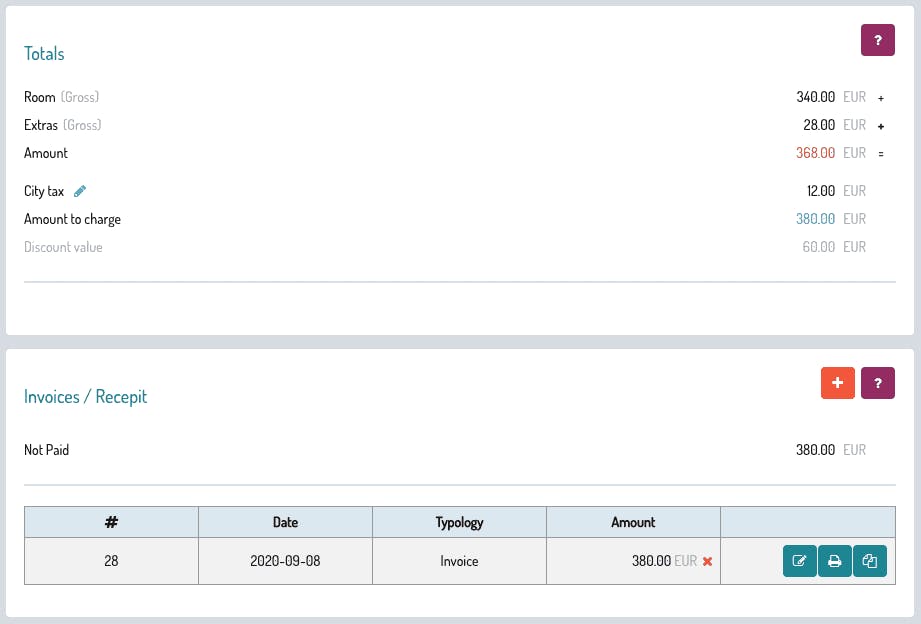Click the 368.00 Amount value in red
The image size is (921, 624).
pyautogui.click(x=815, y=153)
